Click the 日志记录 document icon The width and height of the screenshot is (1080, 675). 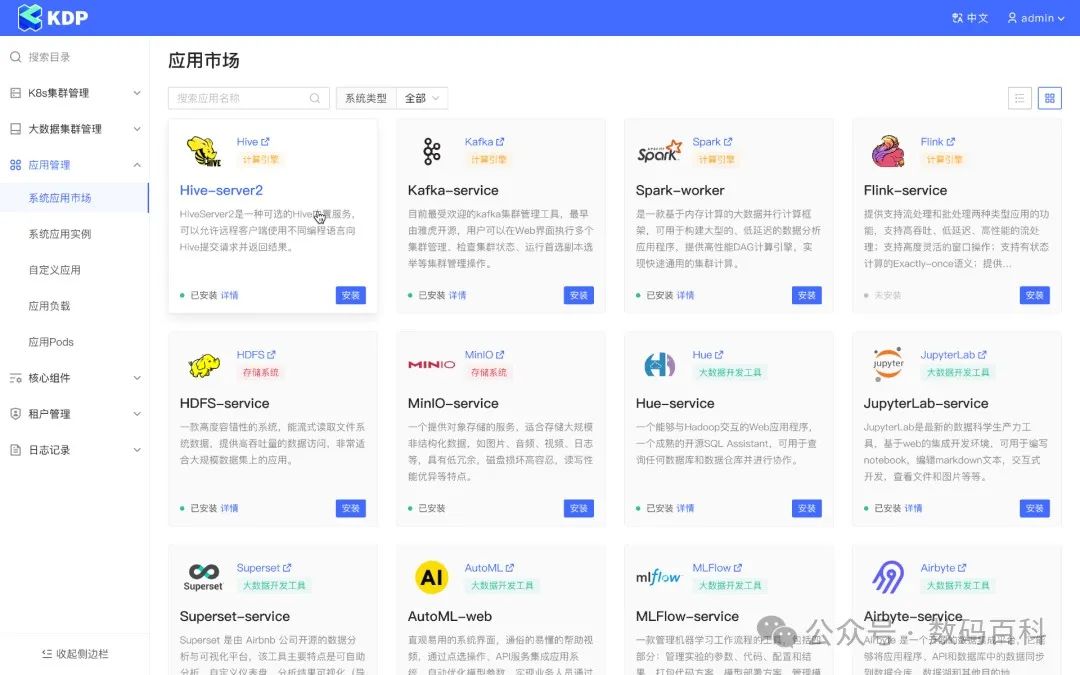(x=15, y=450)
